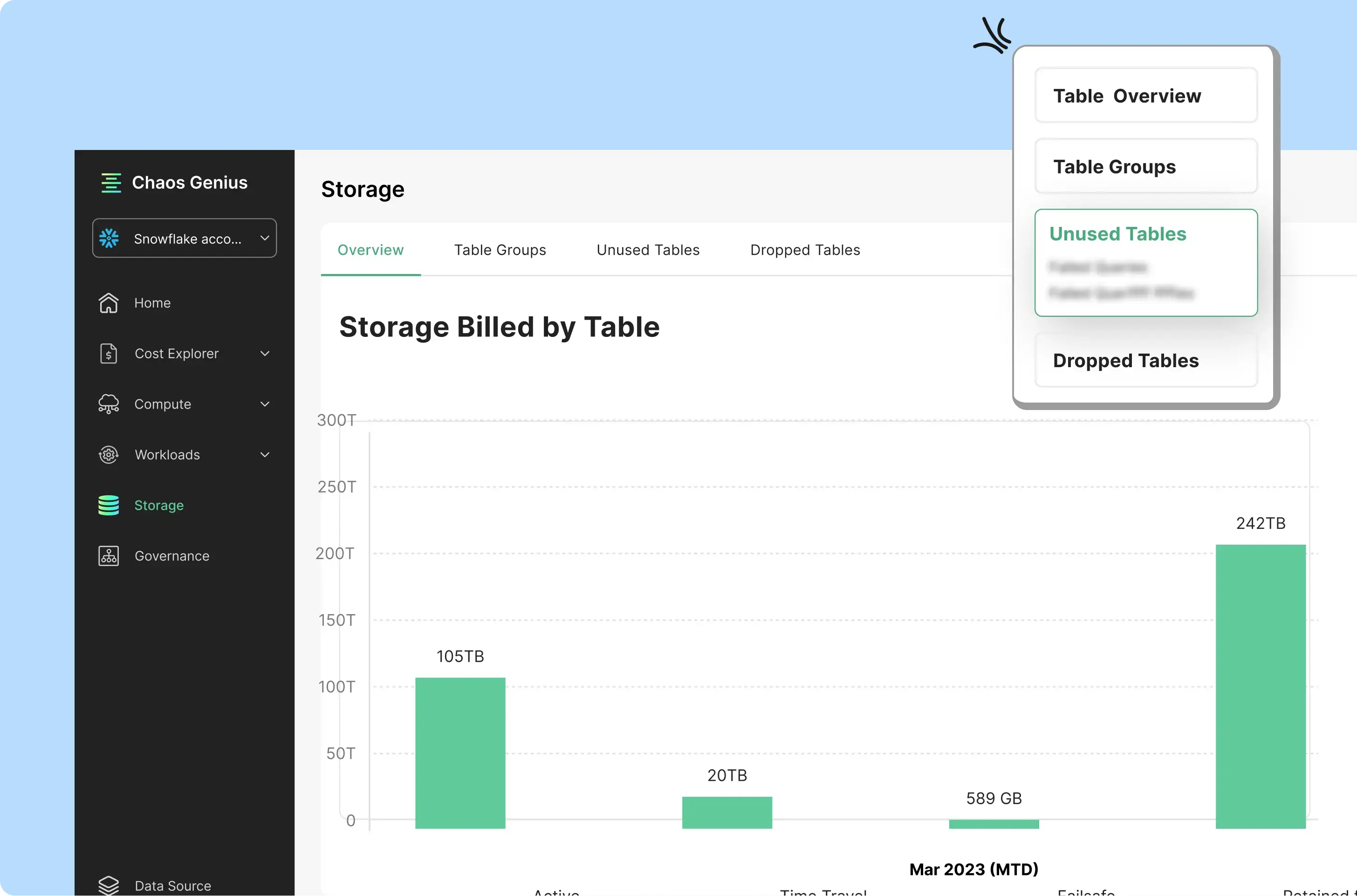Viewport: 1357px width, 896px height.
Task: Expand the Workloads chevron
Action: point(265,455)
